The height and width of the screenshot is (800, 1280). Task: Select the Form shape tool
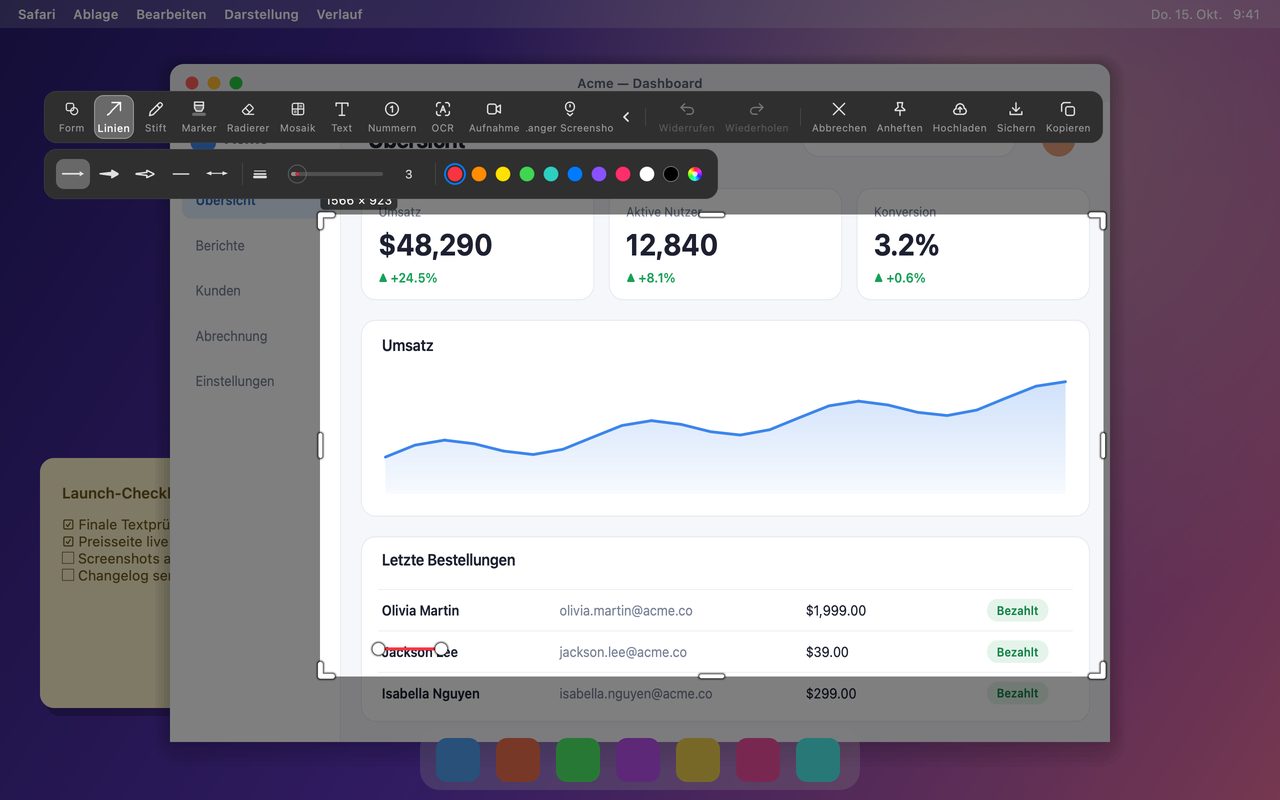point(71,116)
